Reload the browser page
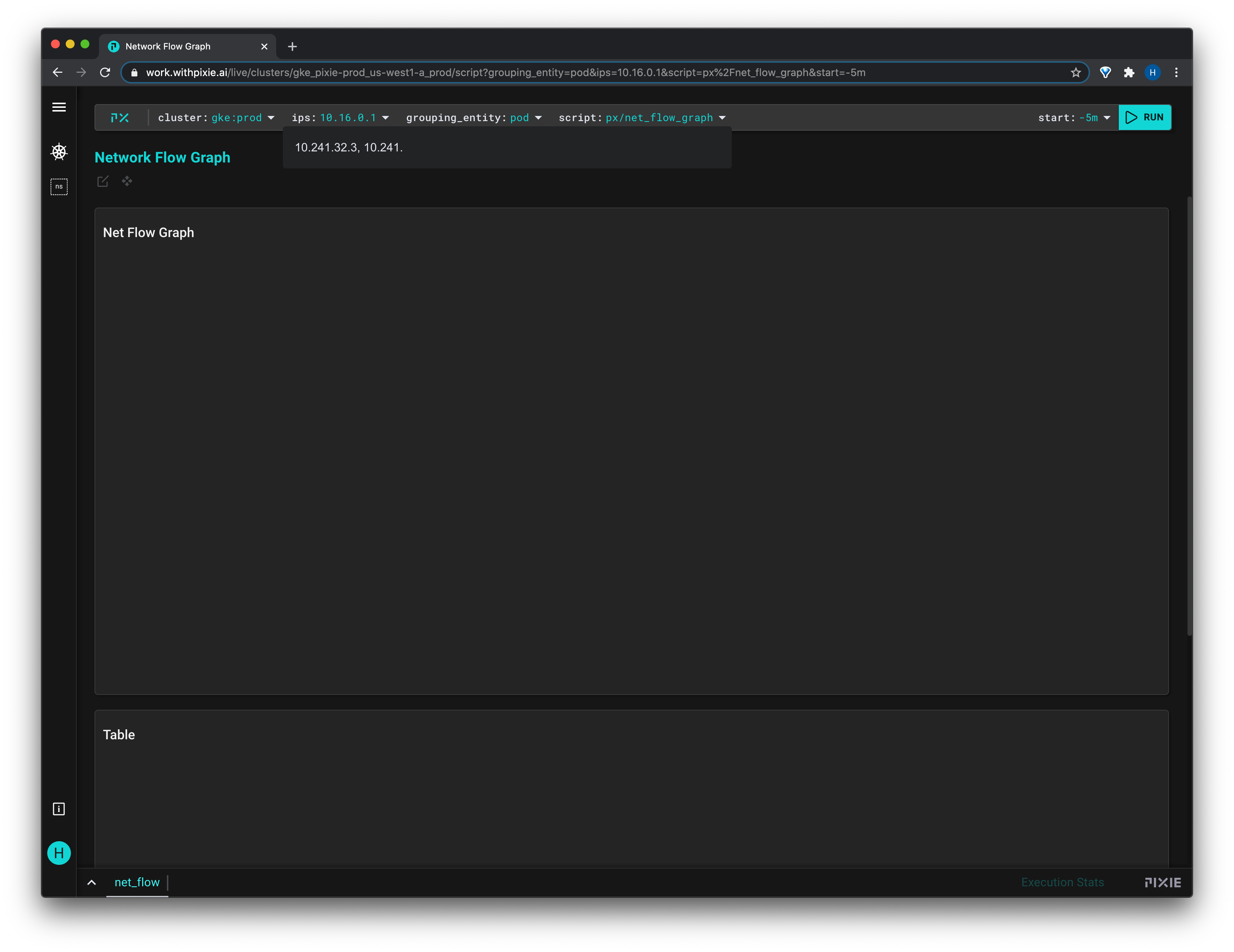This screenshot has width=1234, height=952. point(105,72)
